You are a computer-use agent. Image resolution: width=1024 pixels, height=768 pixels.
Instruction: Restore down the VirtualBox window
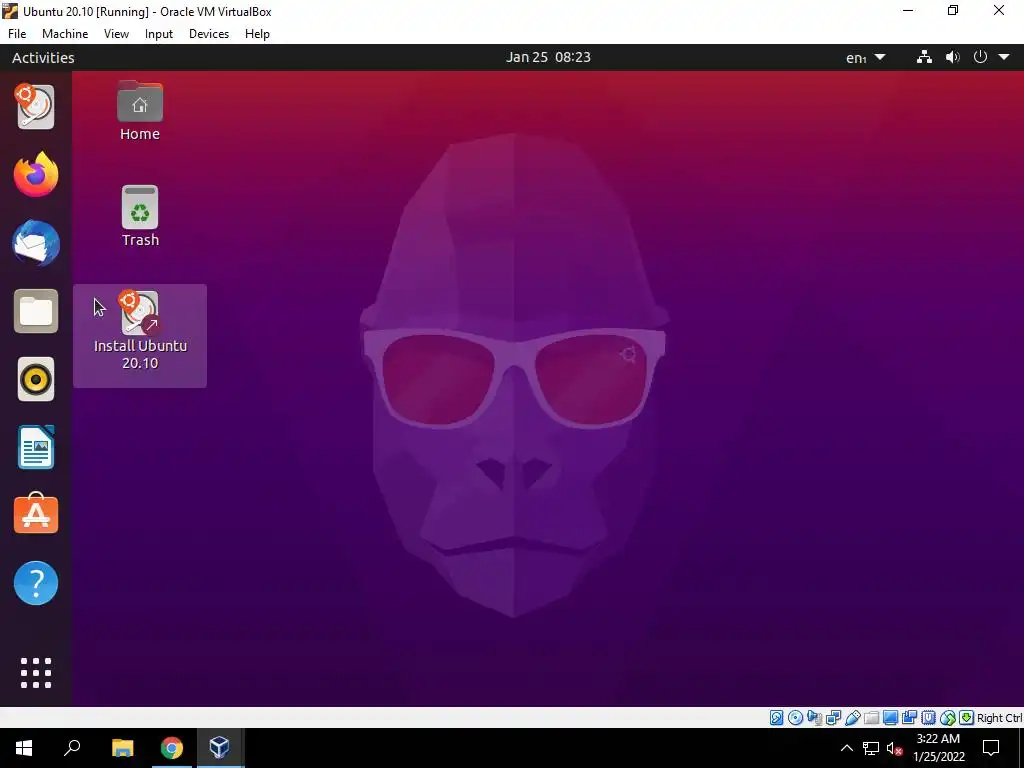[953, 10]
